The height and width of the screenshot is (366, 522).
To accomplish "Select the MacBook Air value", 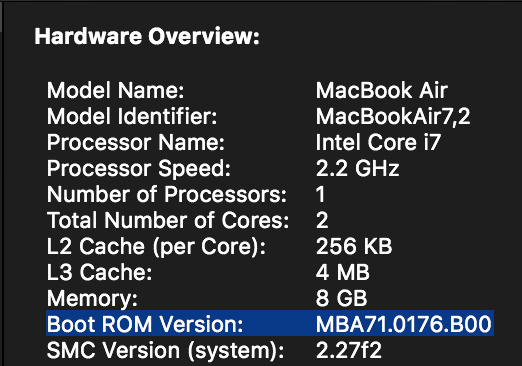I will click(x=382, y=90).
